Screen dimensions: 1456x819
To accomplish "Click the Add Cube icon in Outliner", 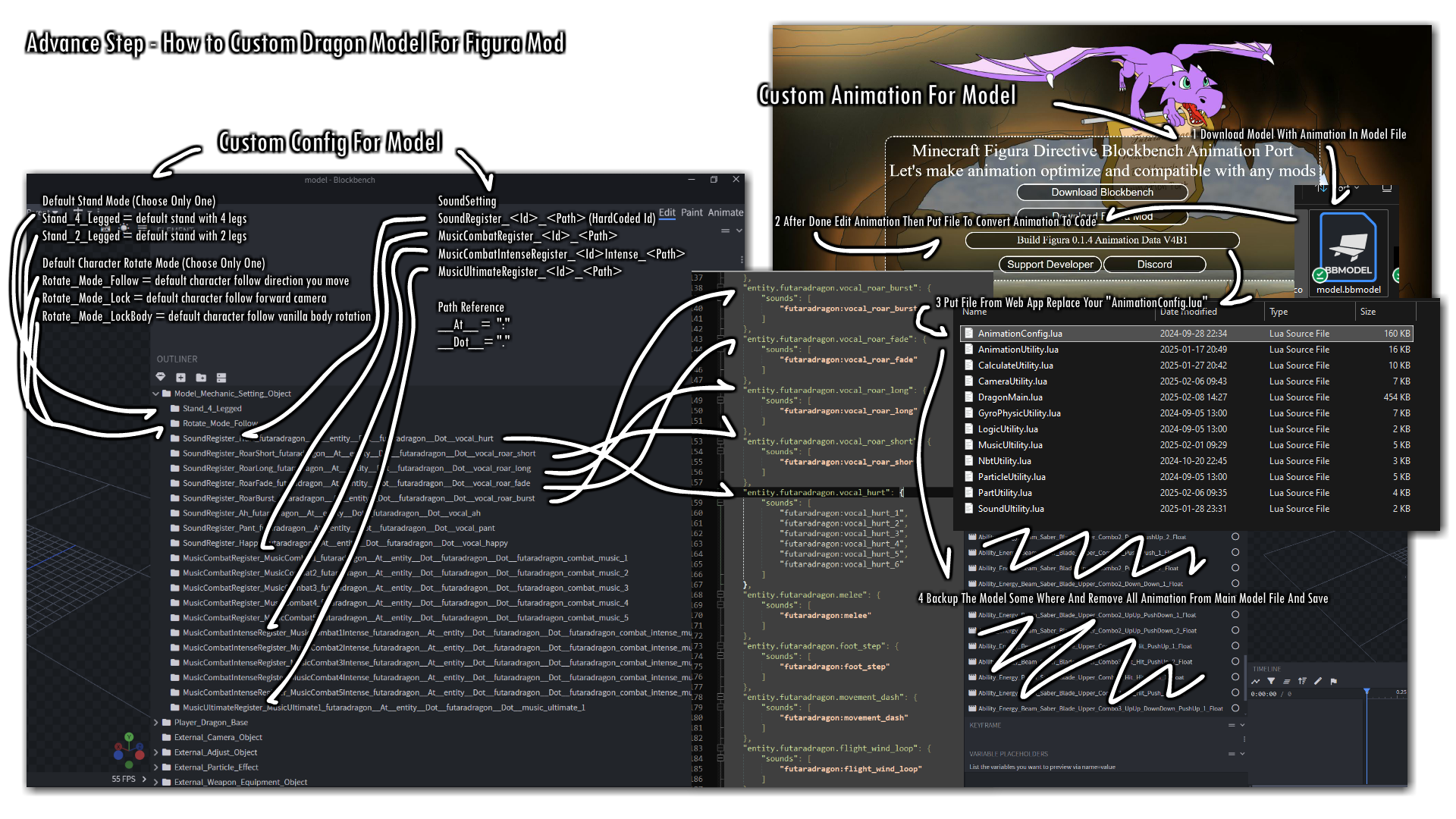I will 180,377.
